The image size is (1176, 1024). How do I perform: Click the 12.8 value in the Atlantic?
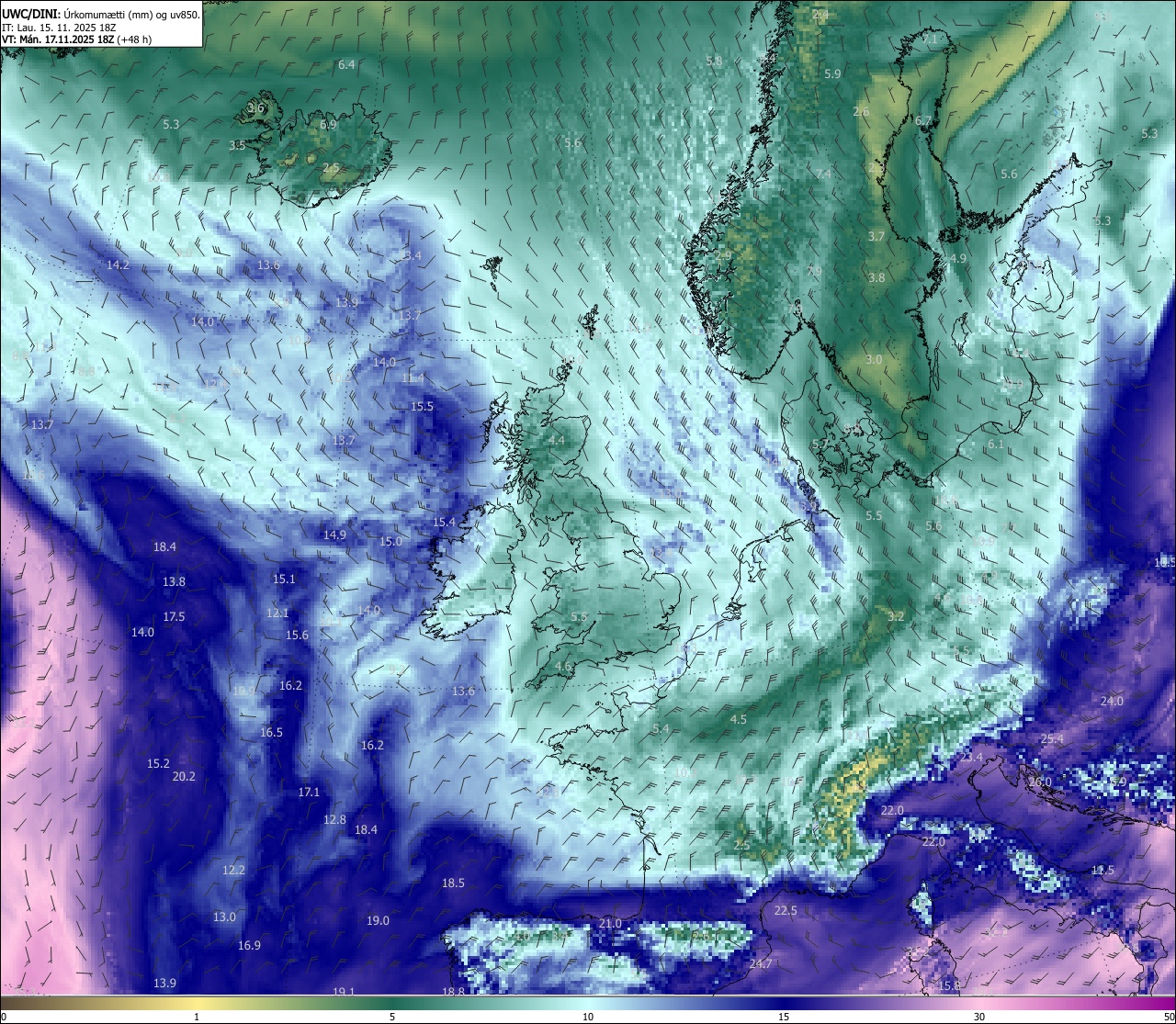(334, 820)
